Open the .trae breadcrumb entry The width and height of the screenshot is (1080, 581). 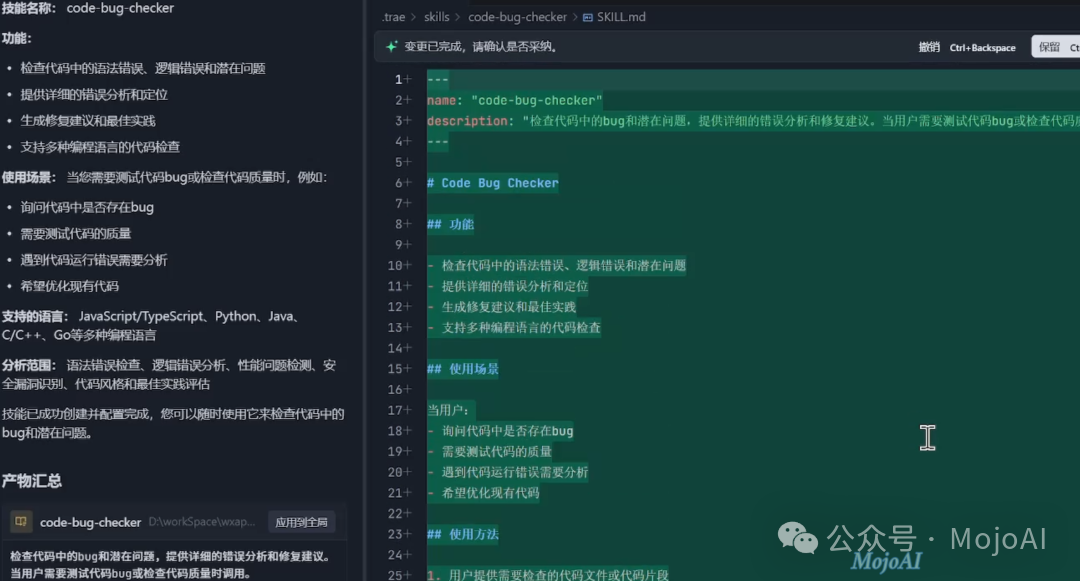(393, 16)
